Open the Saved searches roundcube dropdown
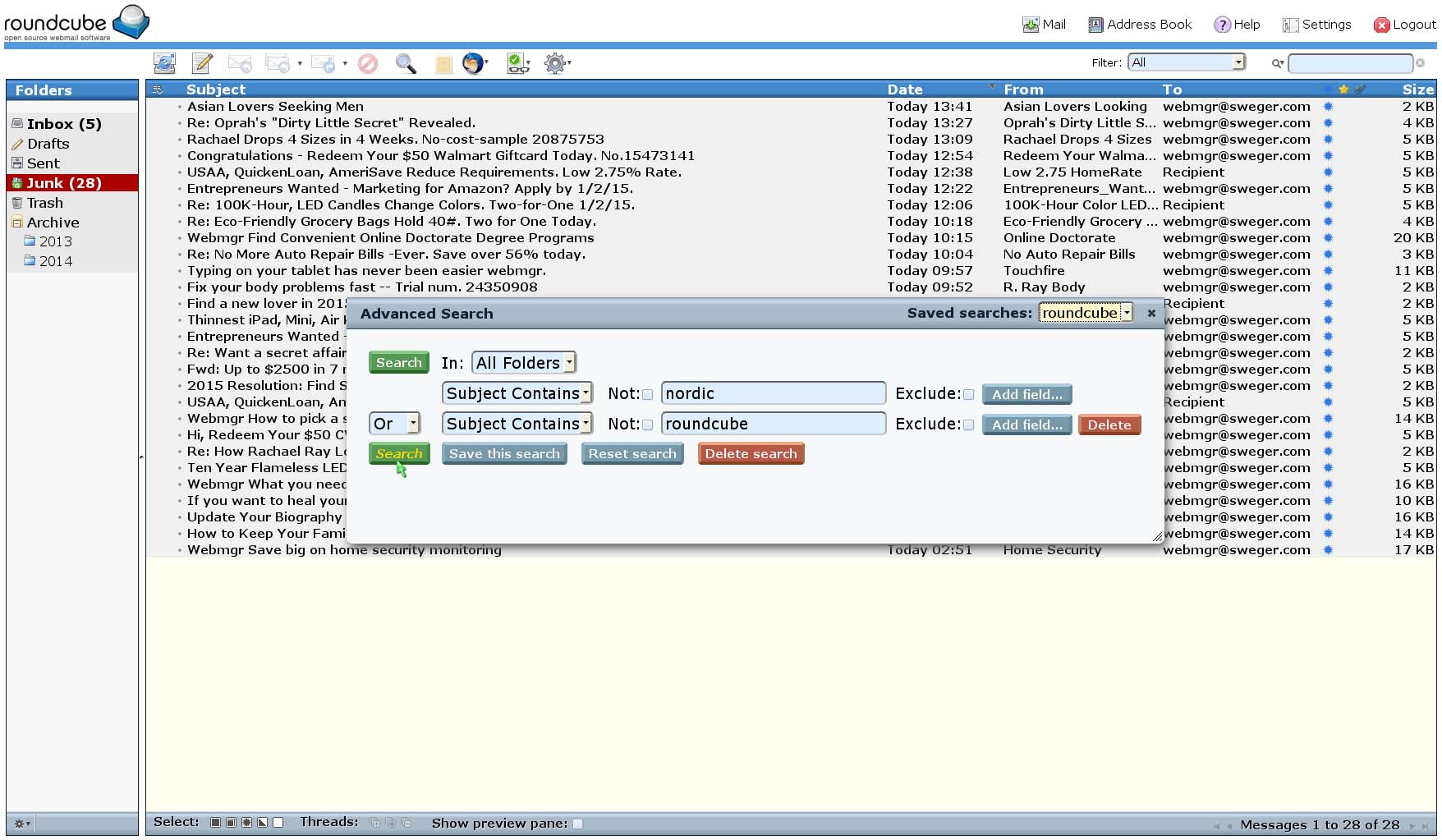The width and height of the screenshot is (1442, 840). point(1086,313)
